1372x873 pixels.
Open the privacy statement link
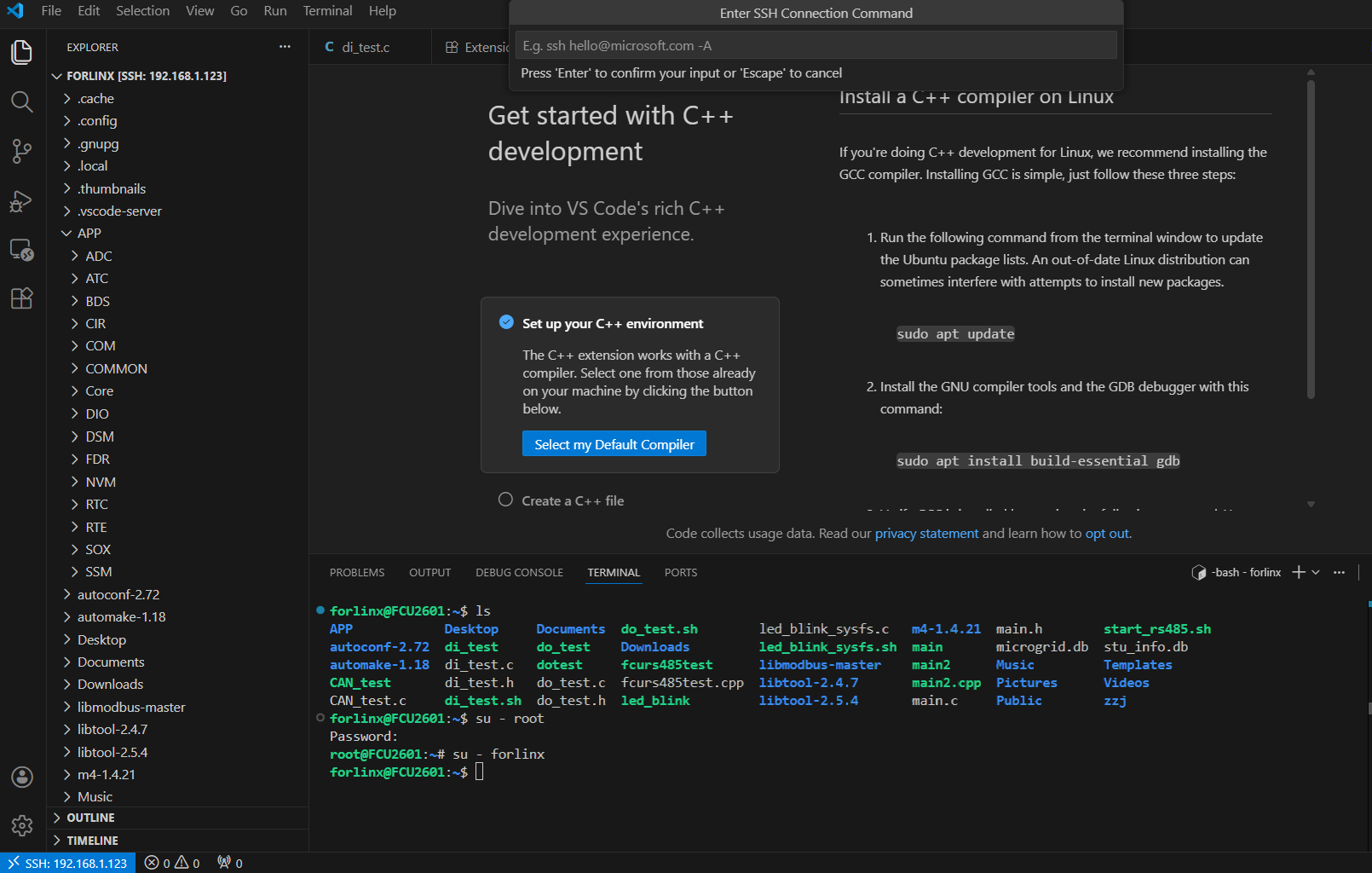coord(926,533)
